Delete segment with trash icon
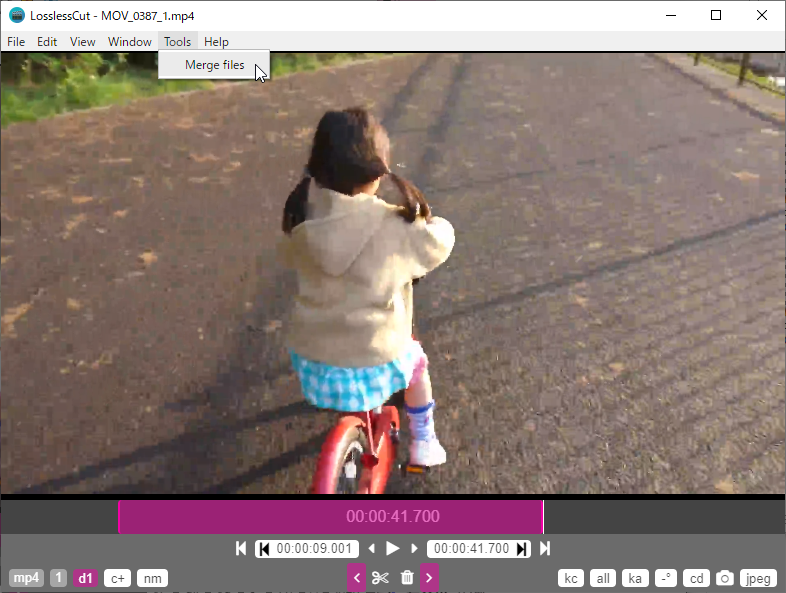This screenshot has width=786, height=593. click(x=407, y=577)
